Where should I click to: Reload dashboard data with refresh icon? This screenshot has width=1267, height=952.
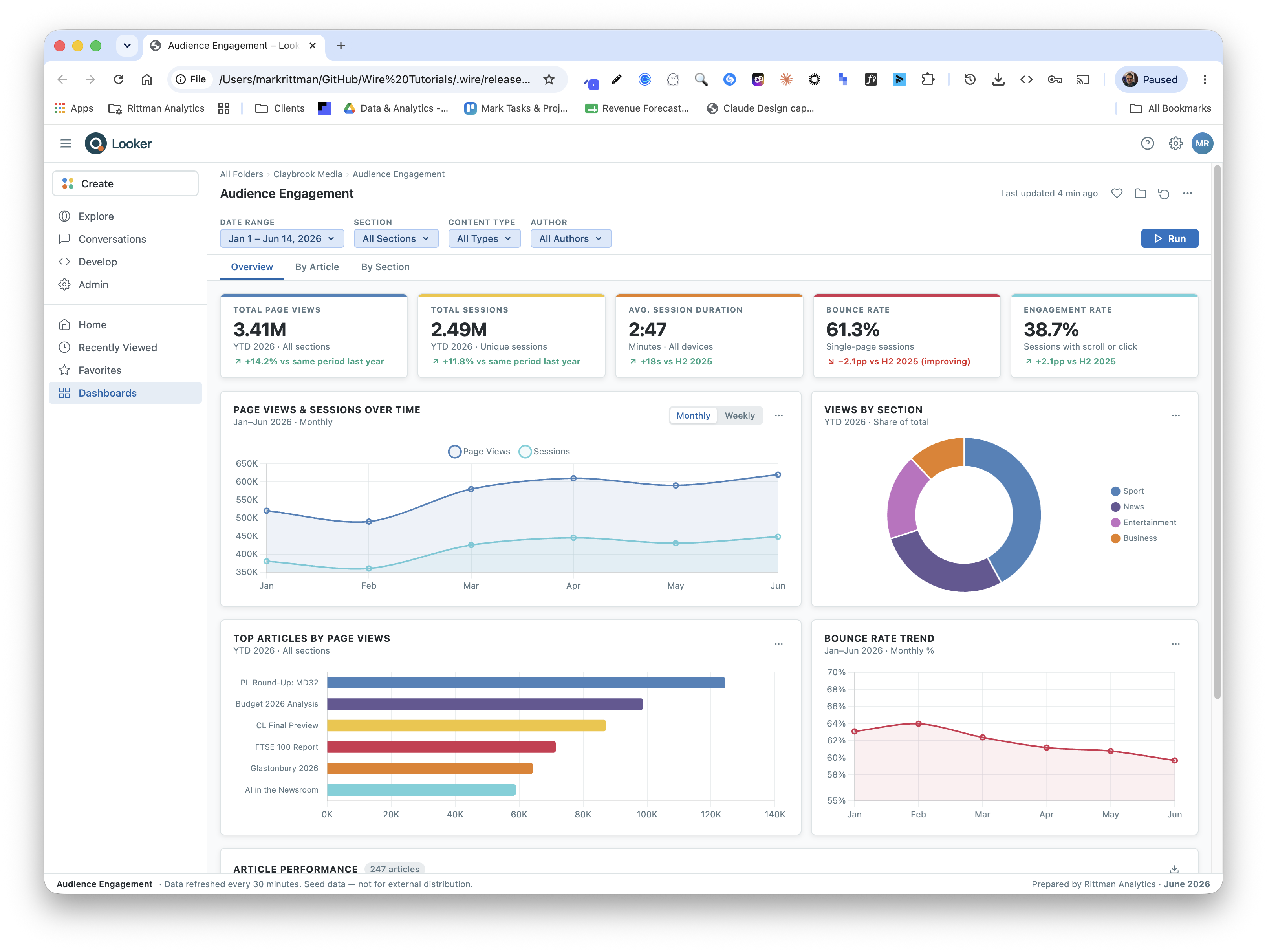(1163, 193)
